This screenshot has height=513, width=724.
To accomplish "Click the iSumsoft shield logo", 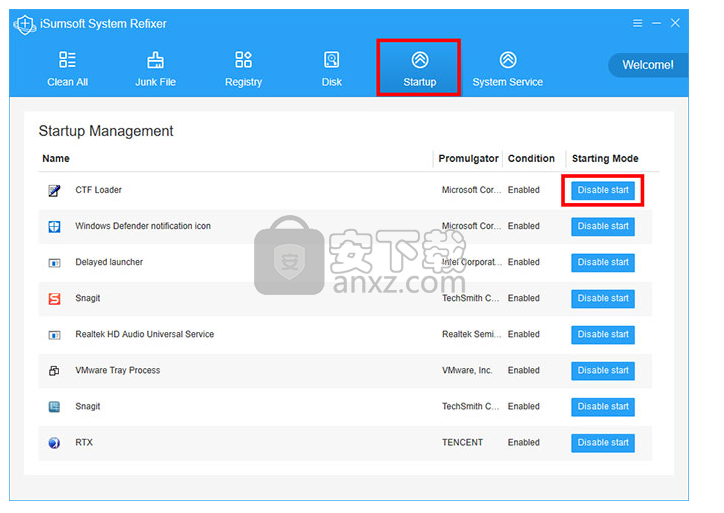I will tap(24, 24).
